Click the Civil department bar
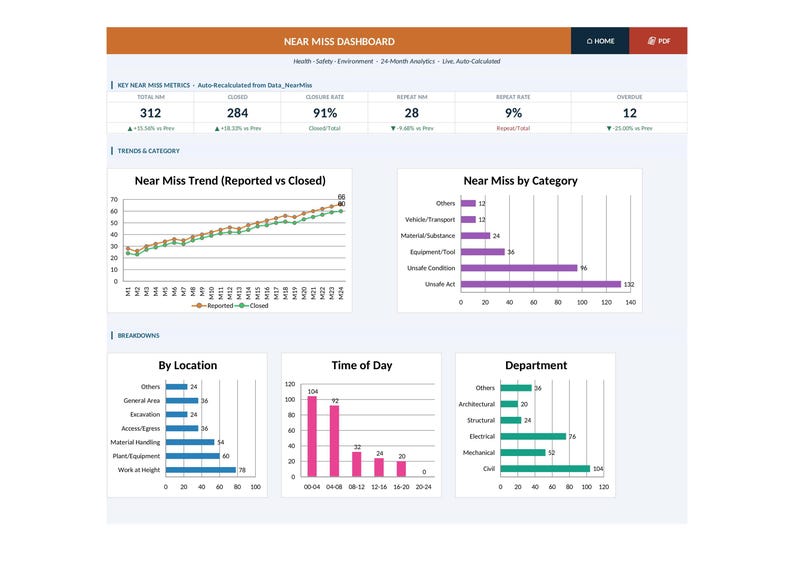Image resolution: width=794 pixels, height=562 pixels. [545, 469]
